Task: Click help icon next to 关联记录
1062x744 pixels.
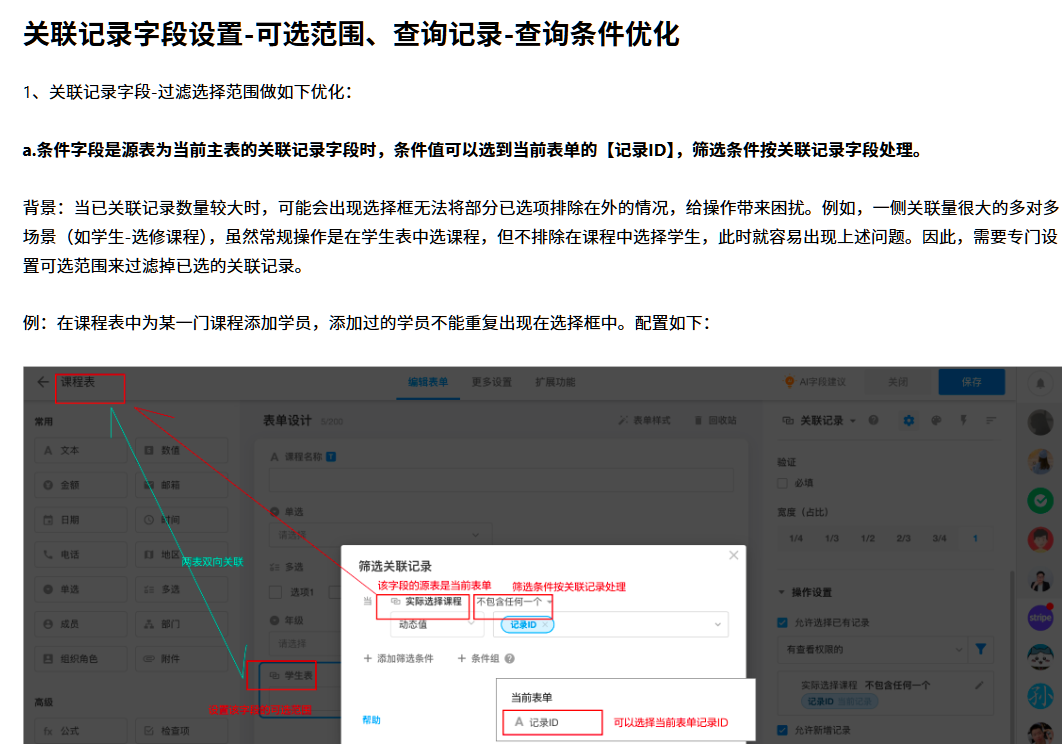Action: 874,421
